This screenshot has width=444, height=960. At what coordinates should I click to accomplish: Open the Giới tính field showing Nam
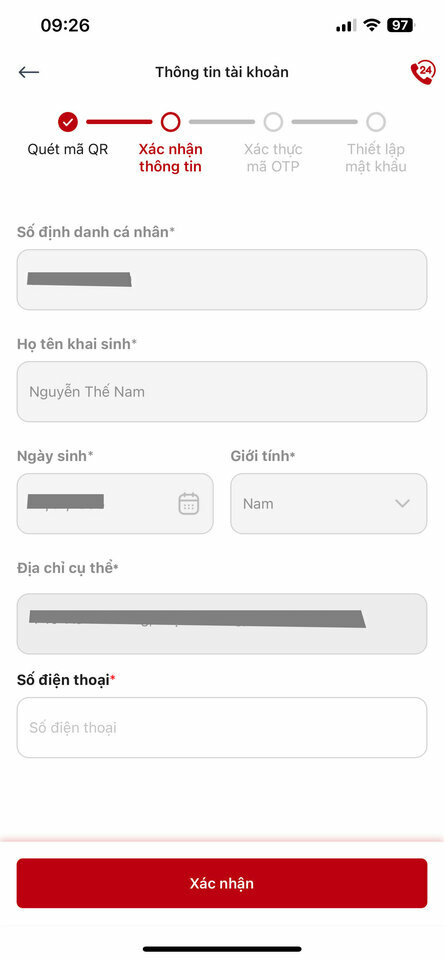329,503
